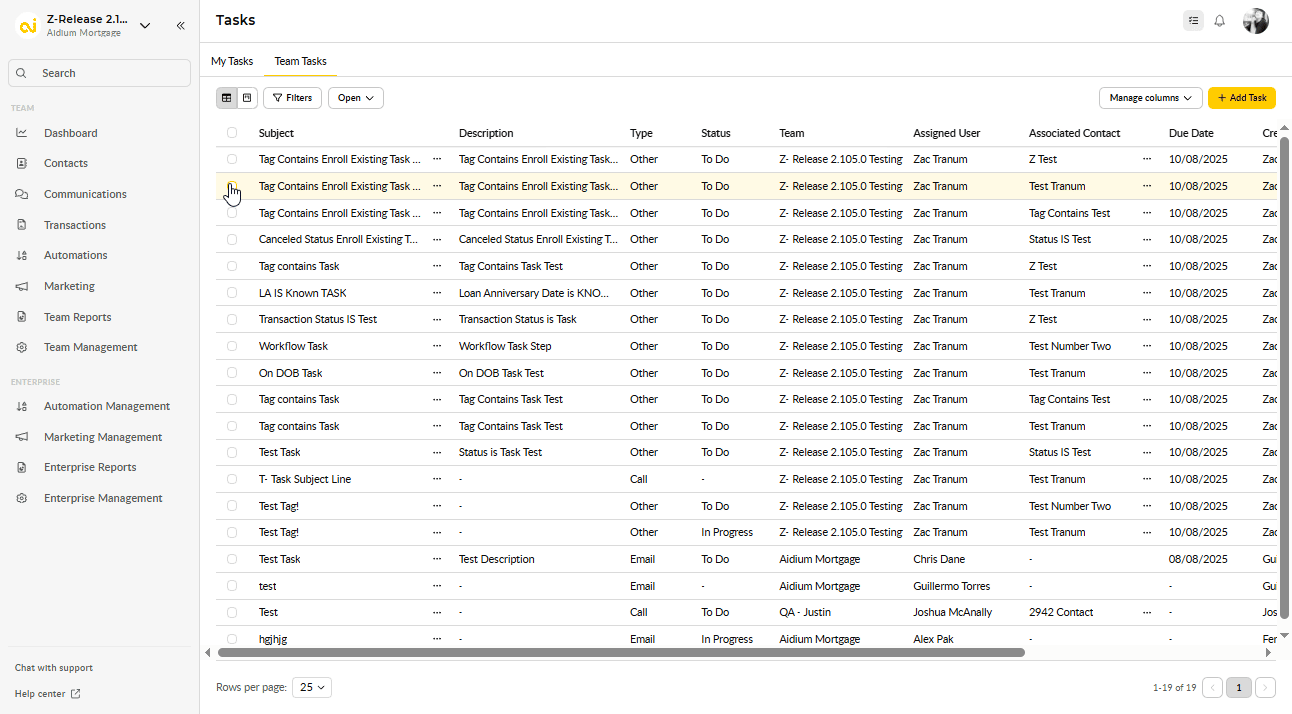Screen dimensions: 1292x714
Task: Click the Add Task button
Action: [1241, 98]
